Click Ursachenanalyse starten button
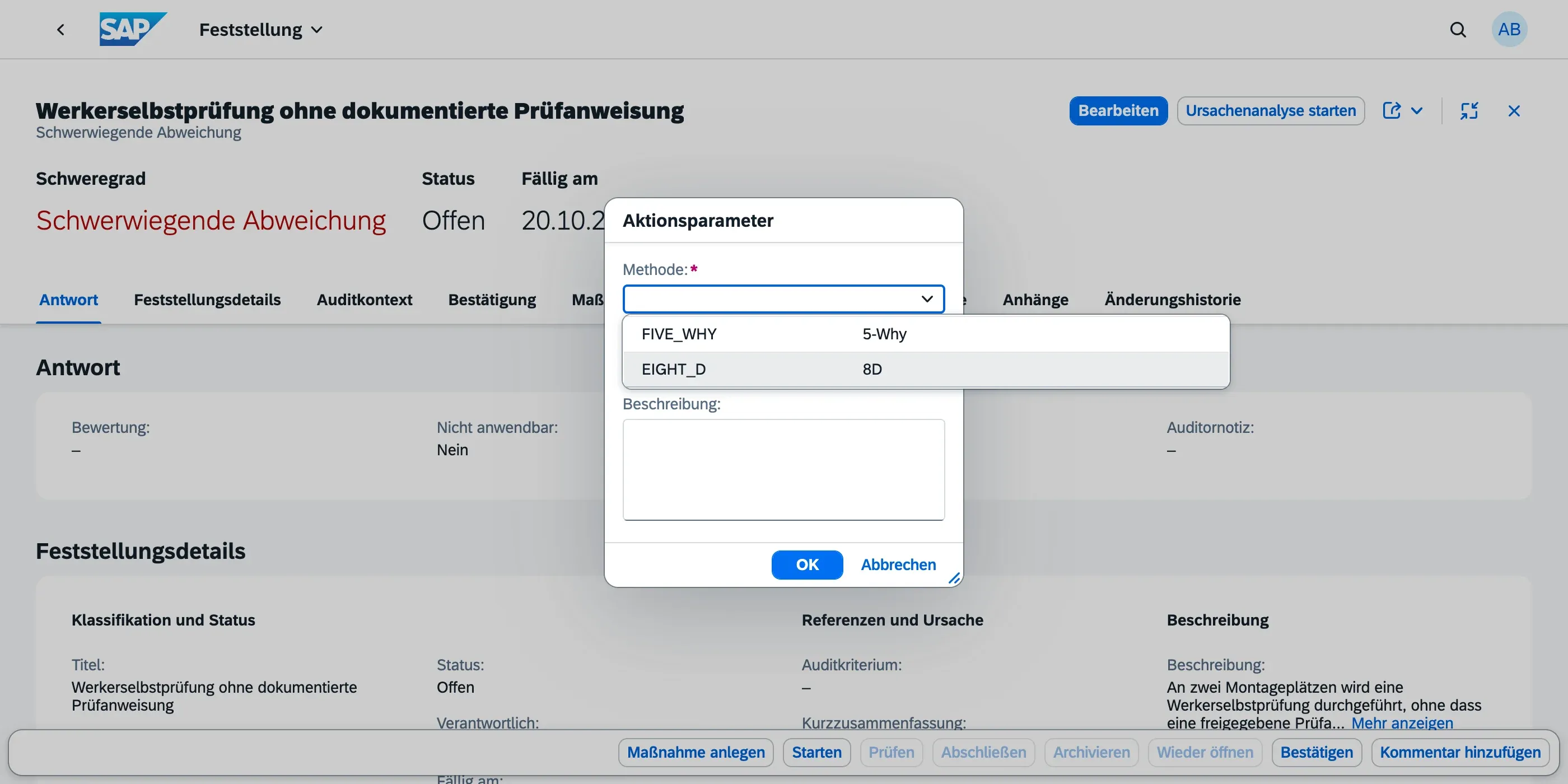Viewport: 1568px width, 784px height. point(1270,111)
